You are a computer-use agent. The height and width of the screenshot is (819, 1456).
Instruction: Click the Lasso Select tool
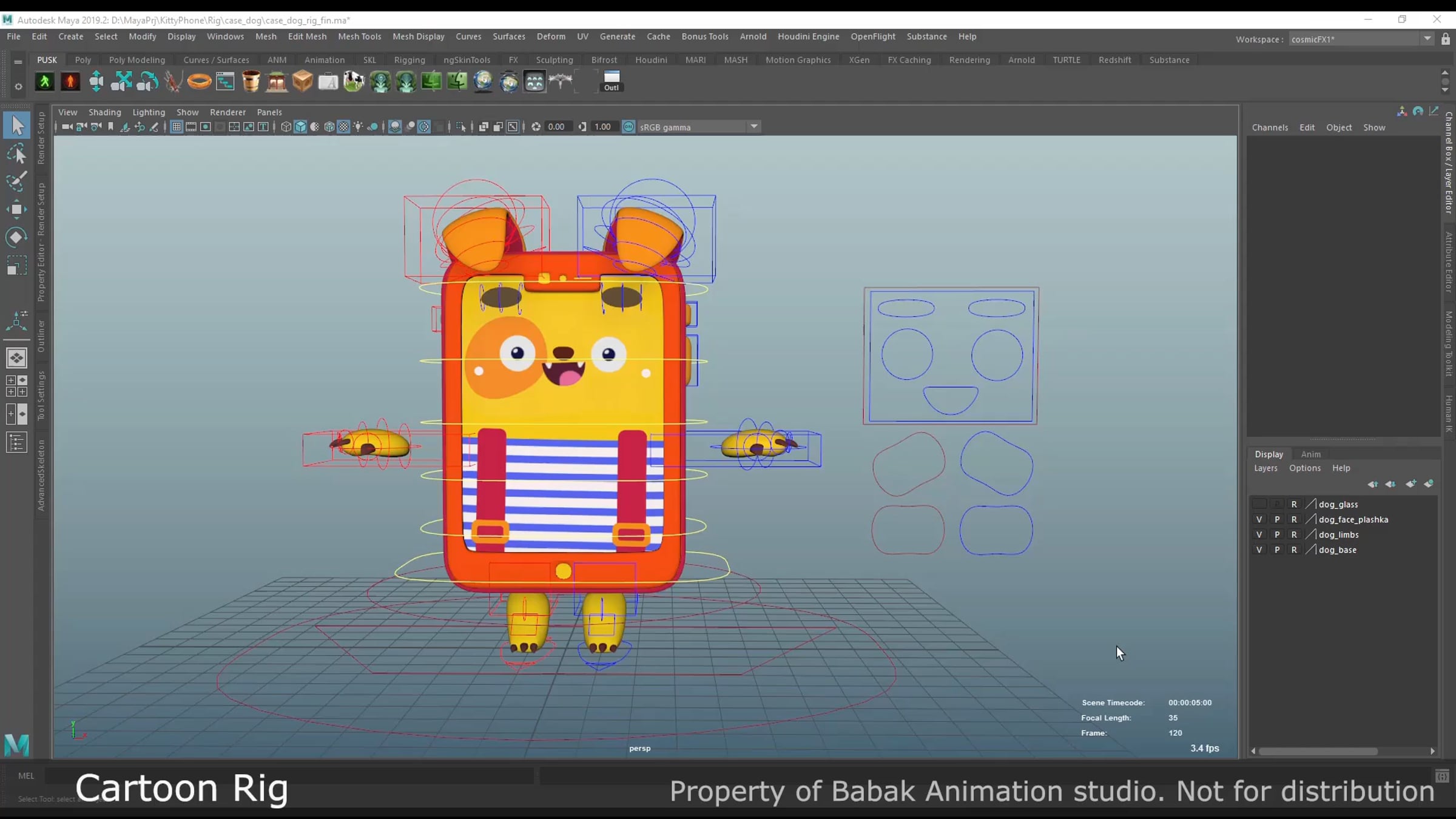pos(16,153)
